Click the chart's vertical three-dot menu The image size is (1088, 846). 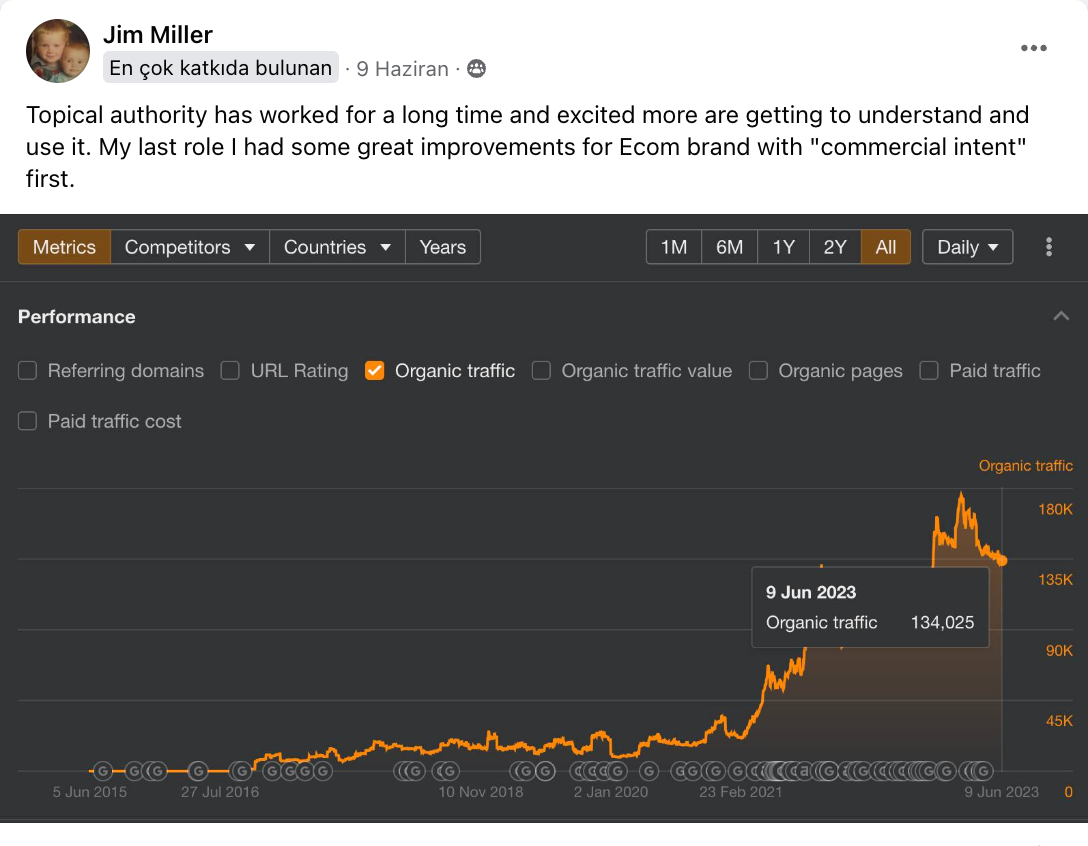(1049, 247)
